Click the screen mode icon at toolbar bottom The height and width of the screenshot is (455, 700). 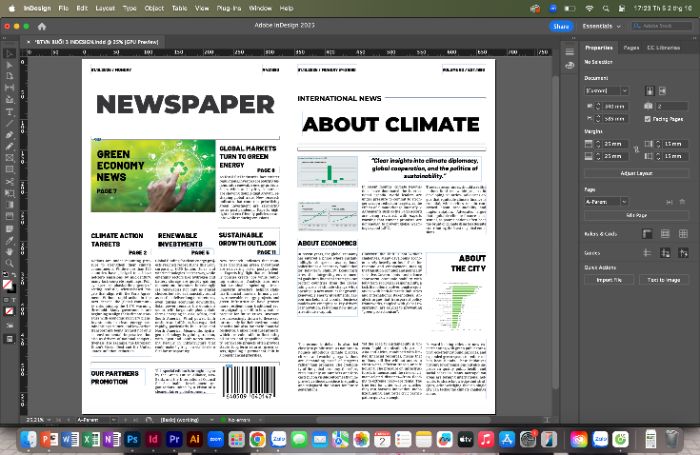[9, 339]
